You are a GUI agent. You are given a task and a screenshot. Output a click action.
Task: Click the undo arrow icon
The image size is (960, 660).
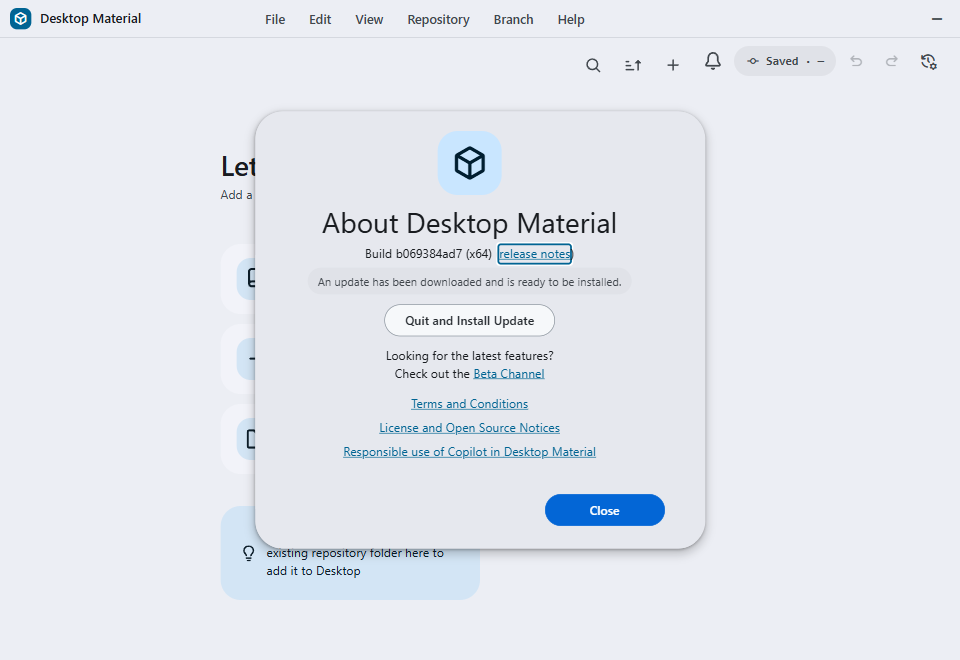pyautogui.click(x=856, y=61)
